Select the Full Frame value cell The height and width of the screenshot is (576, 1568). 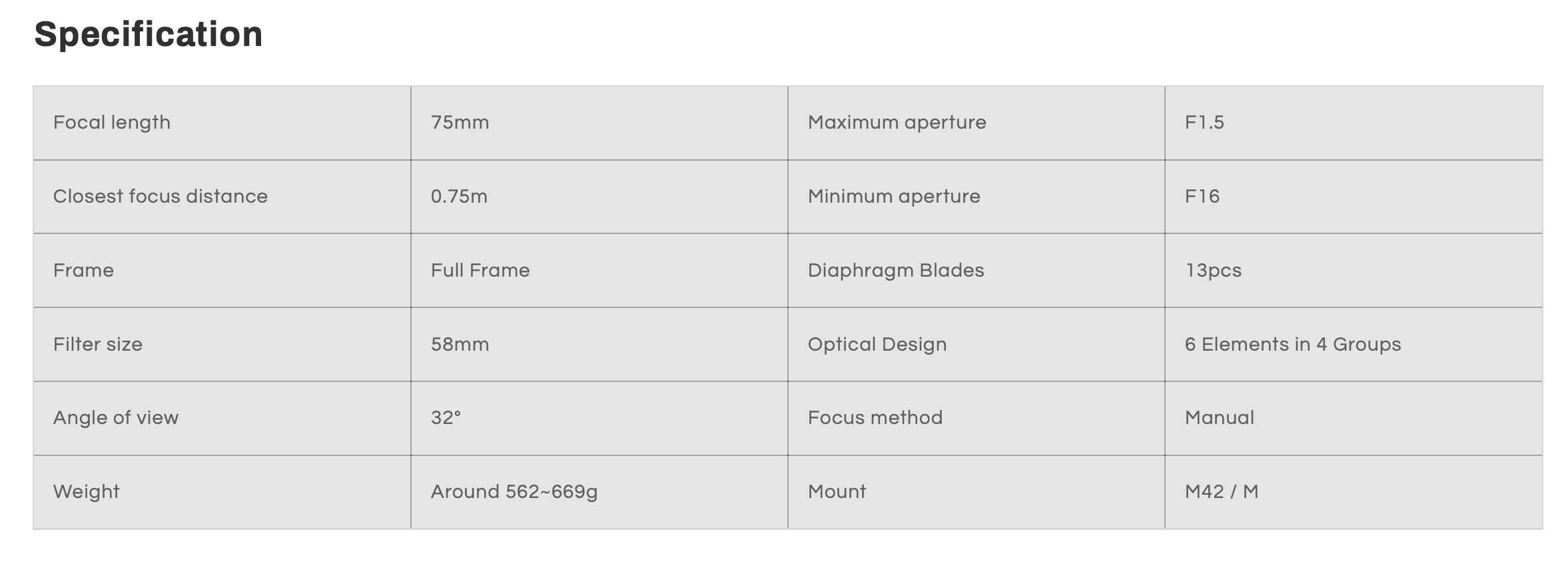(x=599, y=271)
